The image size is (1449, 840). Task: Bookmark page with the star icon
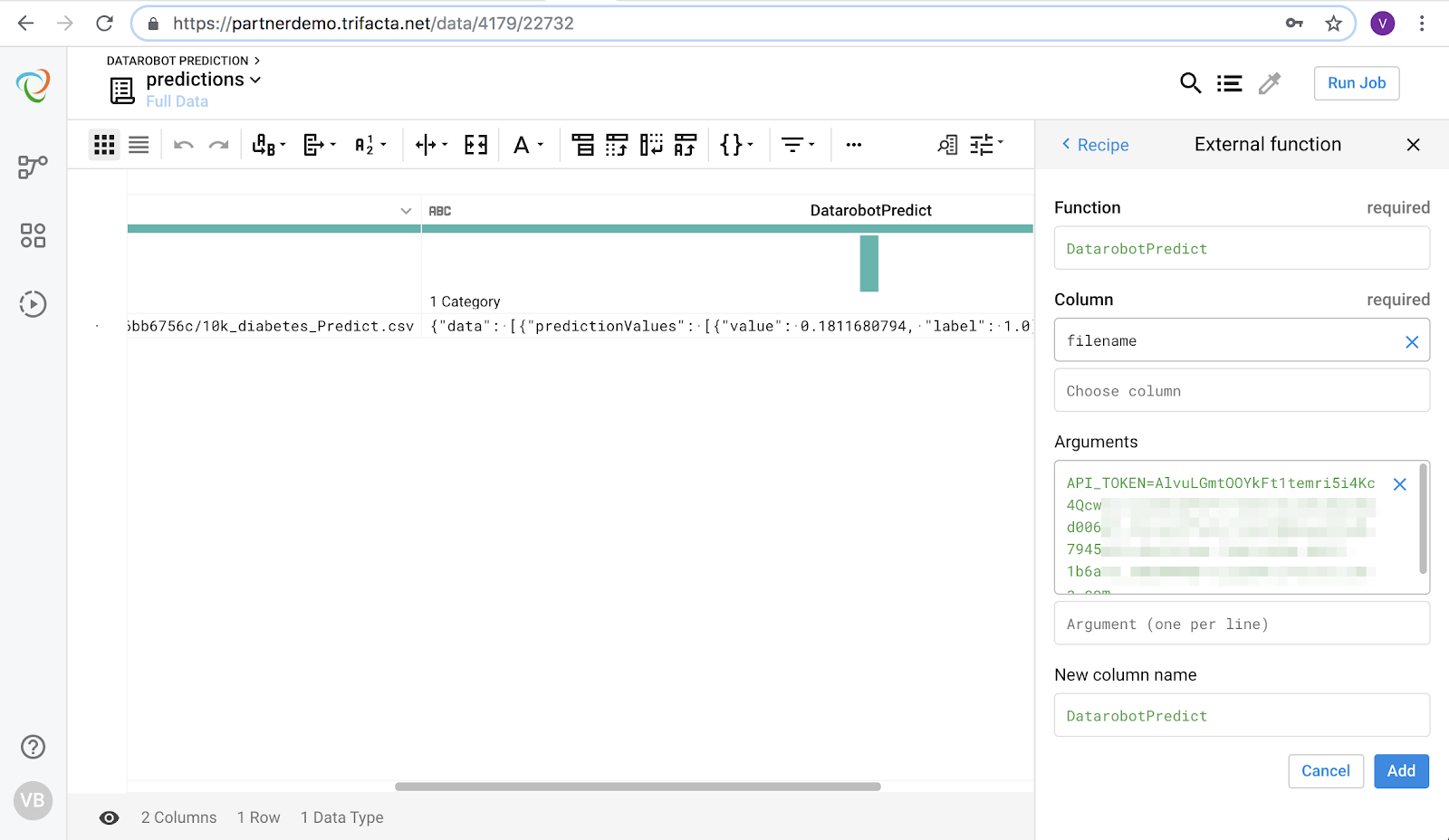(x=1333, y=24)
